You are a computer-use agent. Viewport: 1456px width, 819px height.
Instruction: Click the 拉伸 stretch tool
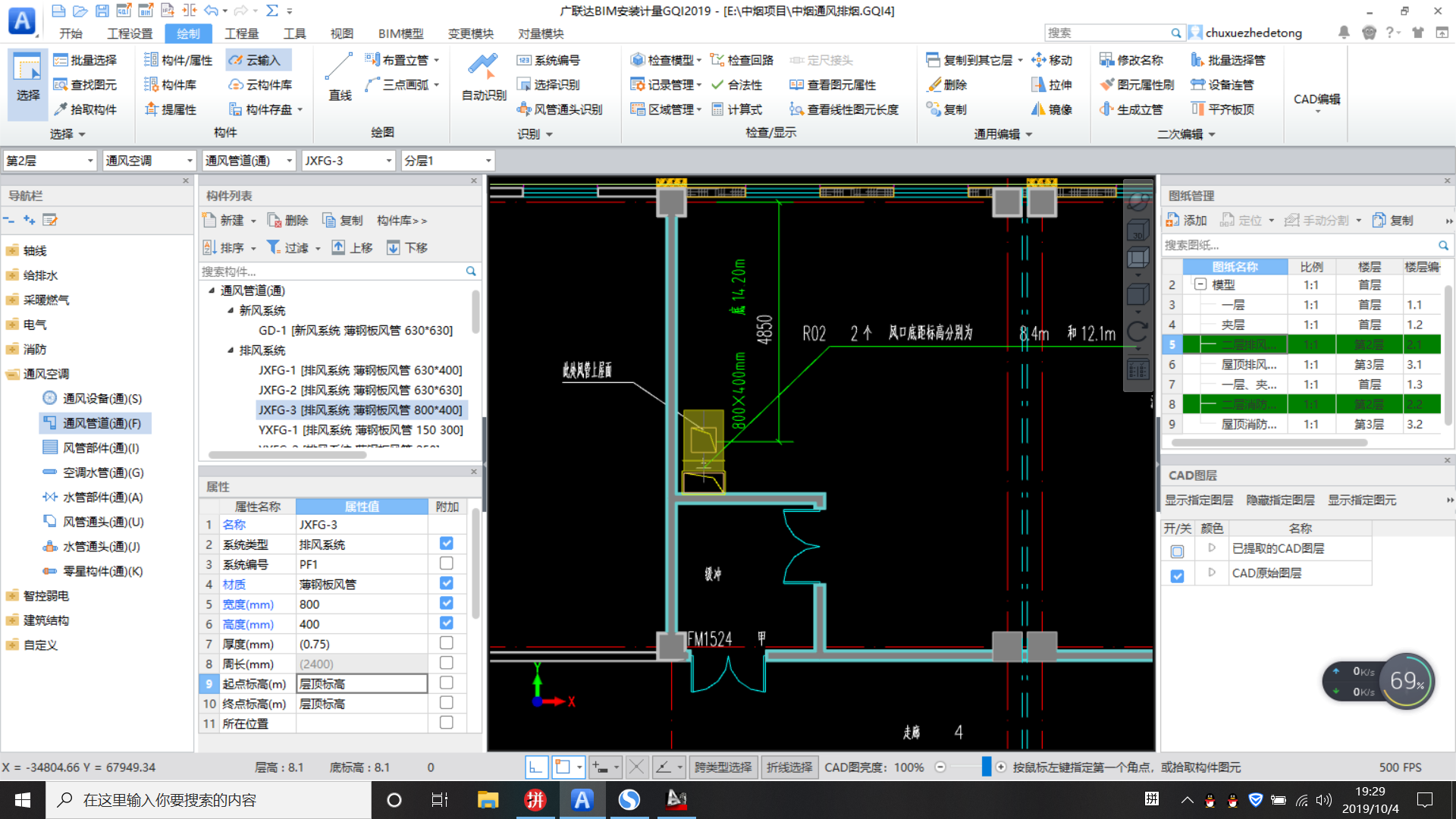click(1052, 85)
